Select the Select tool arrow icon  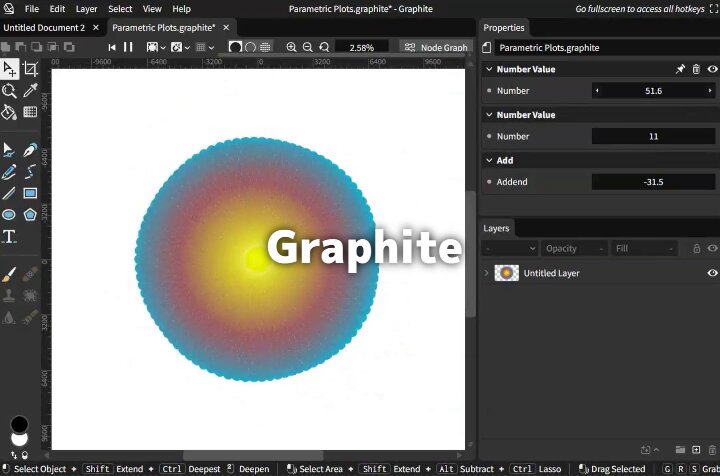pos(9,69)
